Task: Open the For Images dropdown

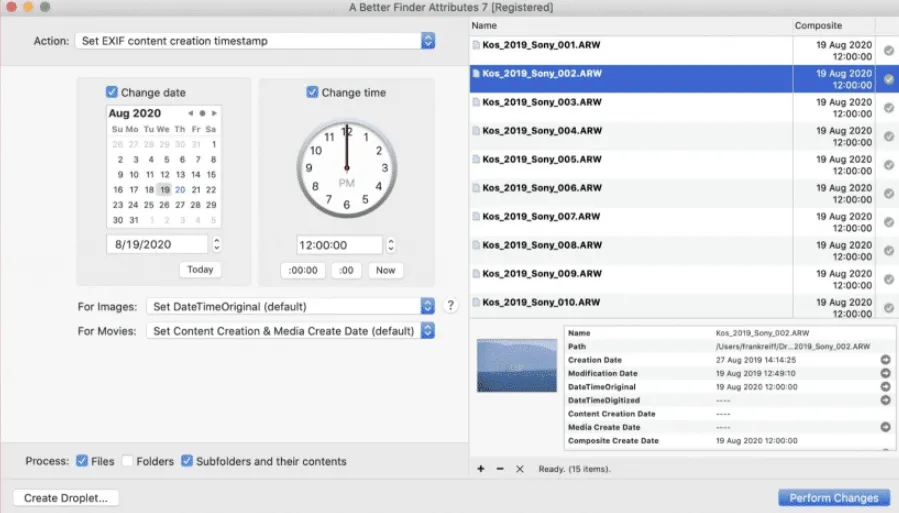Action: (x=290, y=306)
